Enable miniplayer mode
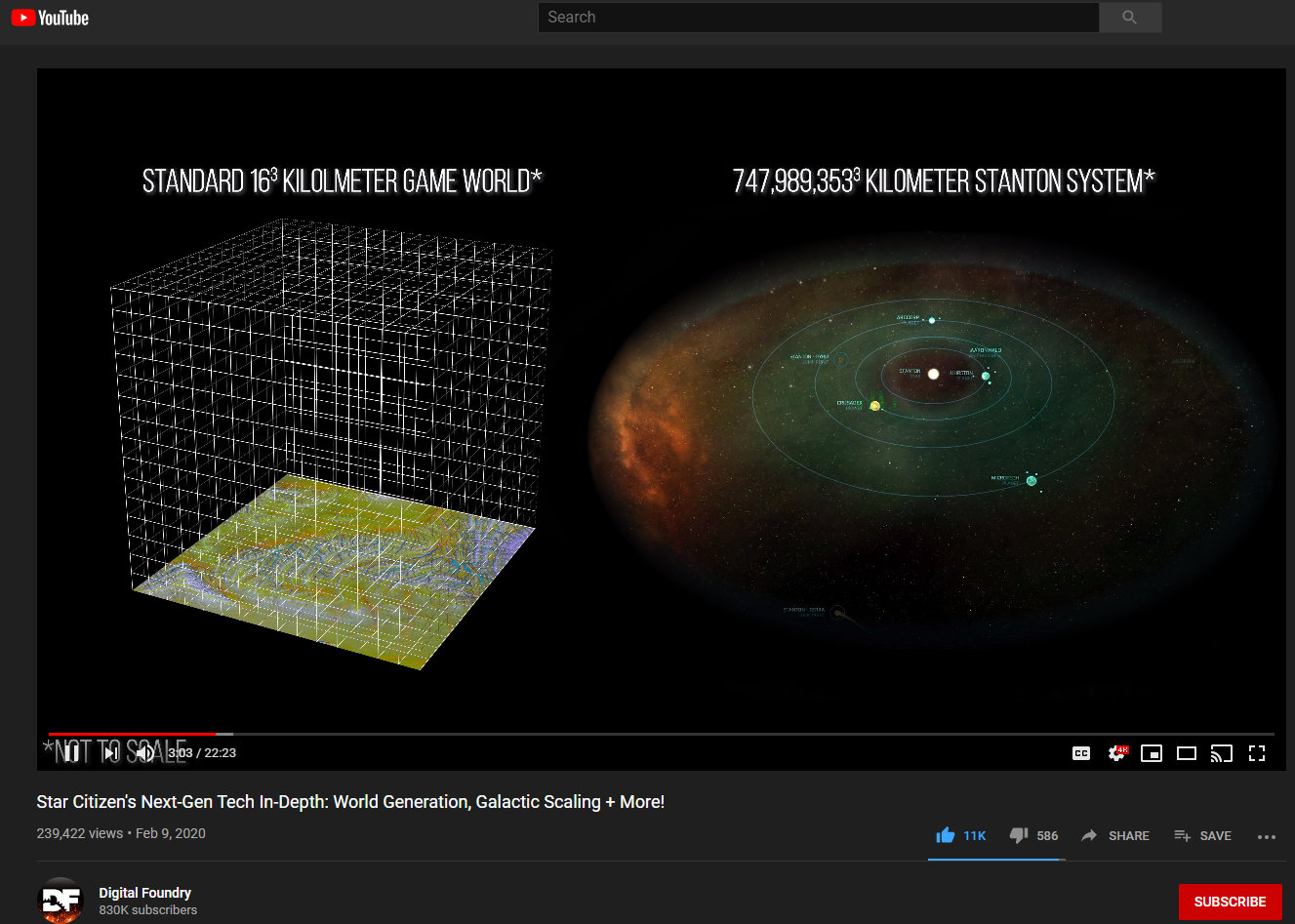Screen dimensions: 1295x924 (x=1152, y=753)
